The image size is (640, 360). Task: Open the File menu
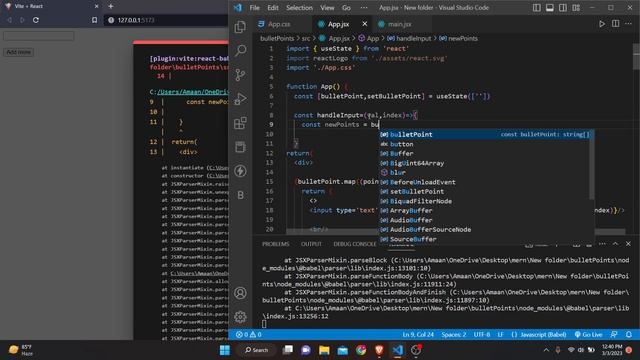pyautogui.click(x=254, y=8)
